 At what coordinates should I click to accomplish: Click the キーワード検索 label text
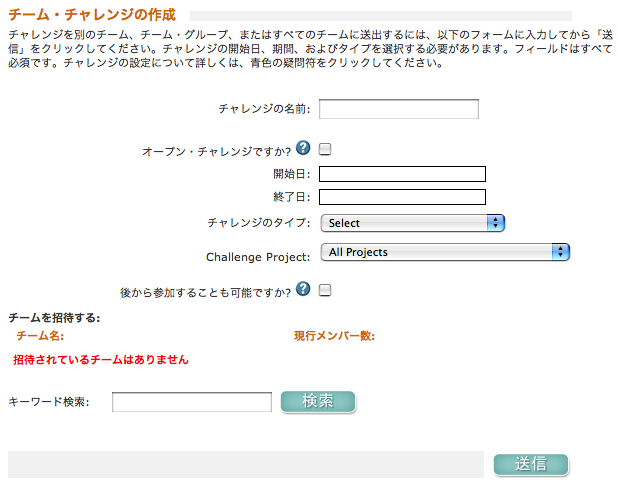pos(49,402)
